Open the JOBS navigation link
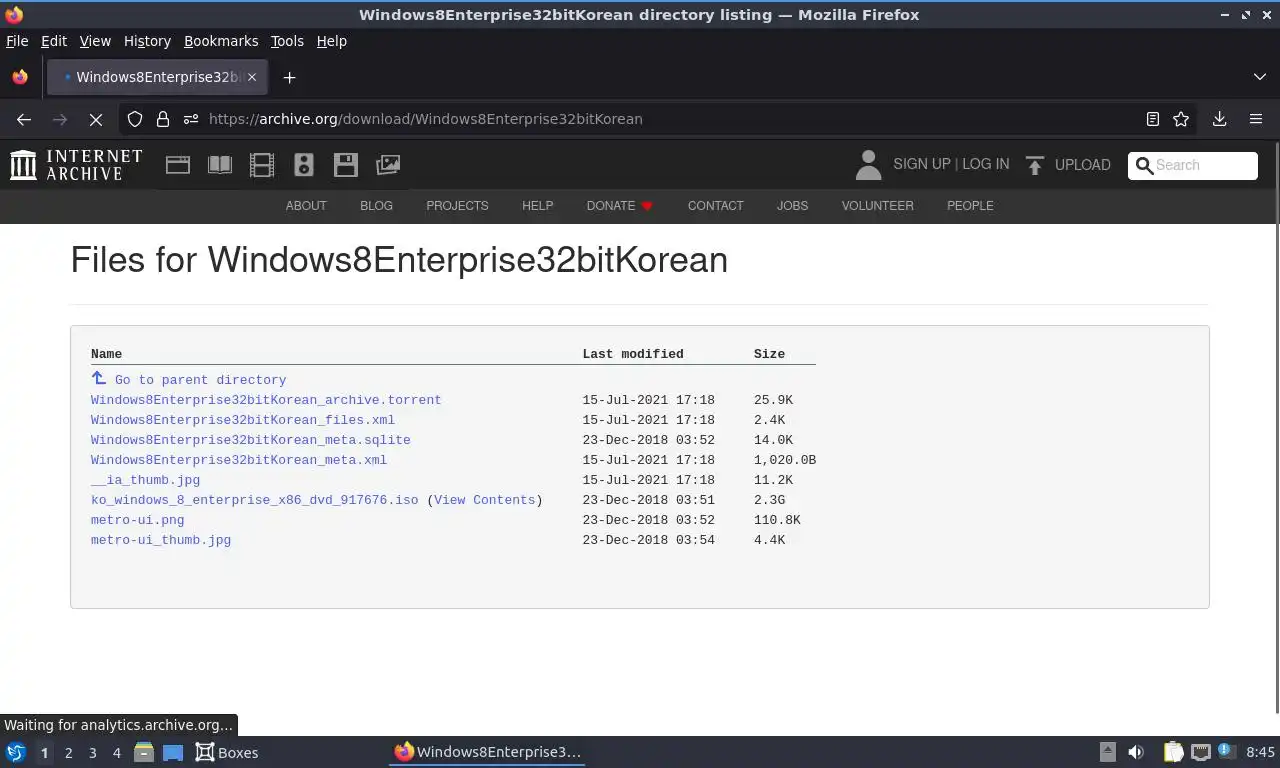 click(x=792, y=206)
